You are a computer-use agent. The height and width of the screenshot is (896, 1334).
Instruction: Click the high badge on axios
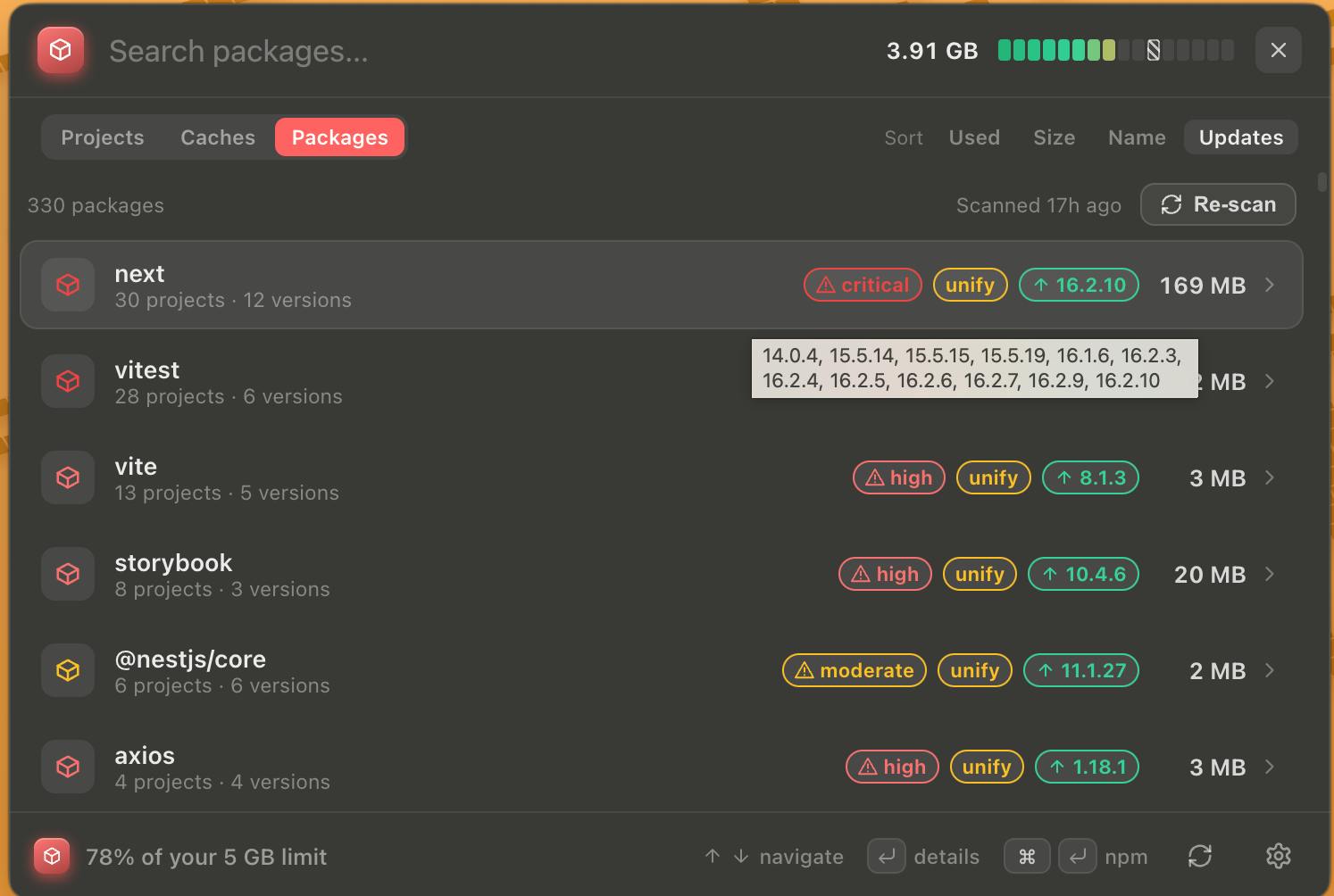click(x=892, y=767)
